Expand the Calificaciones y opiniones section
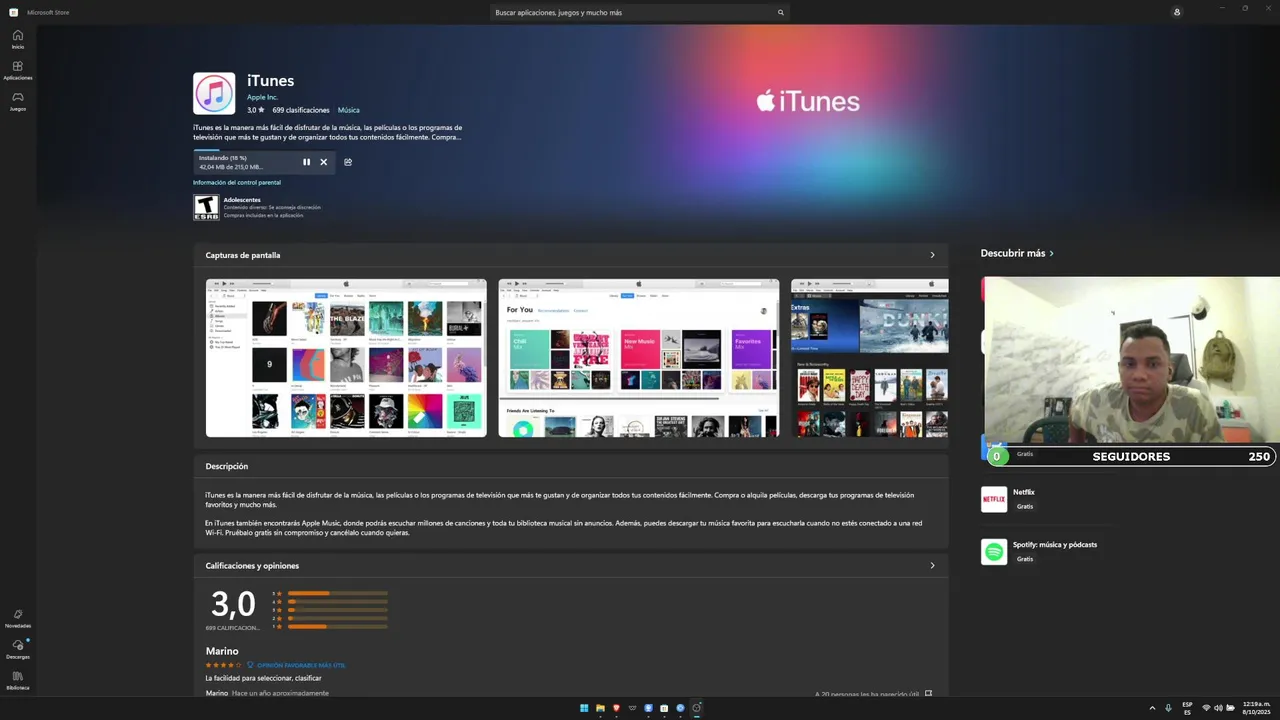 click(932, 566)
